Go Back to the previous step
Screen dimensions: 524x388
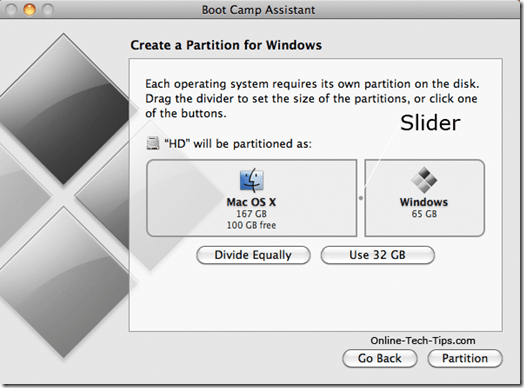[x=380, y=359]
